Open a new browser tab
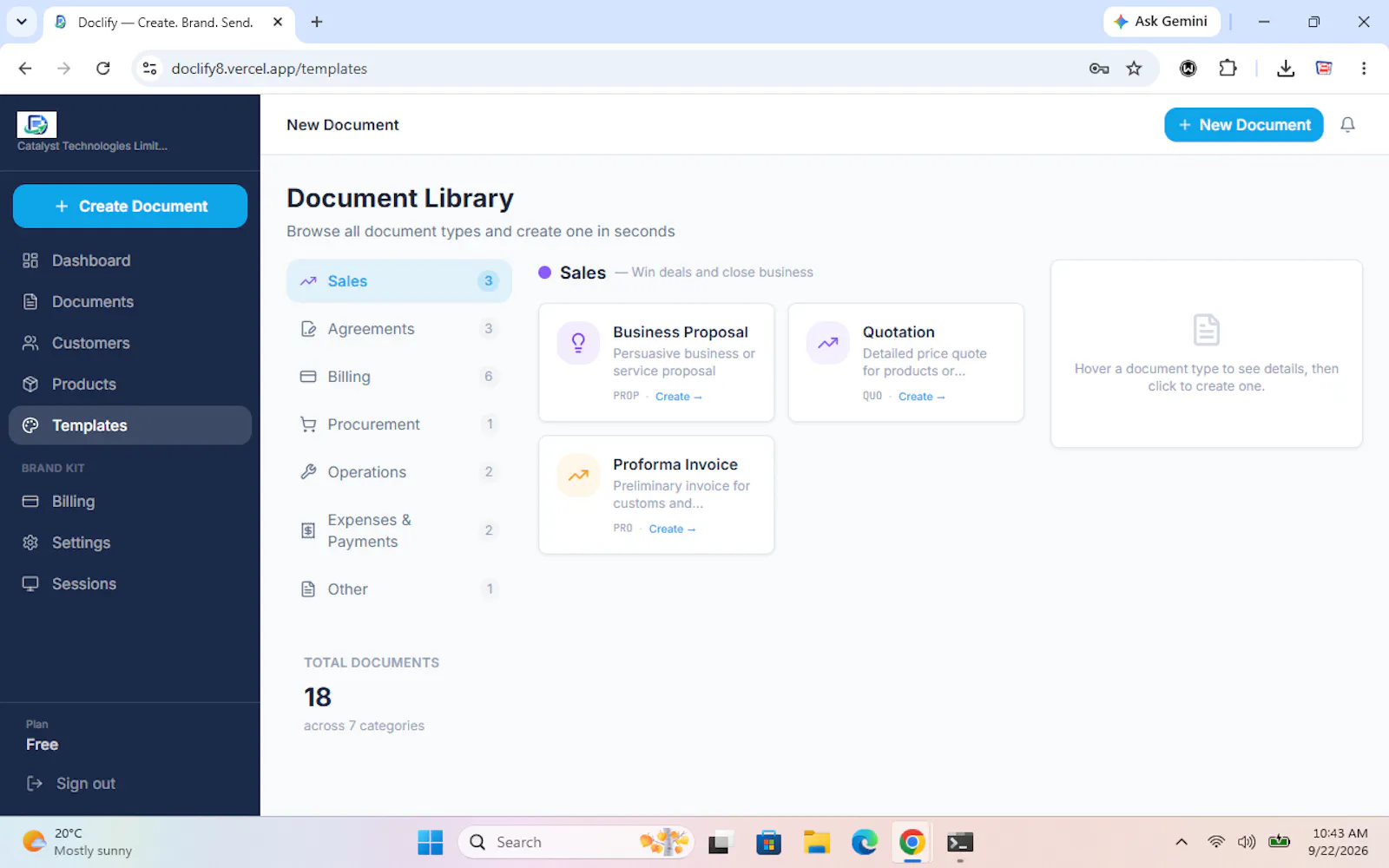The width and height of the screenshot is (1389, 868). click(x=317, y=22)
